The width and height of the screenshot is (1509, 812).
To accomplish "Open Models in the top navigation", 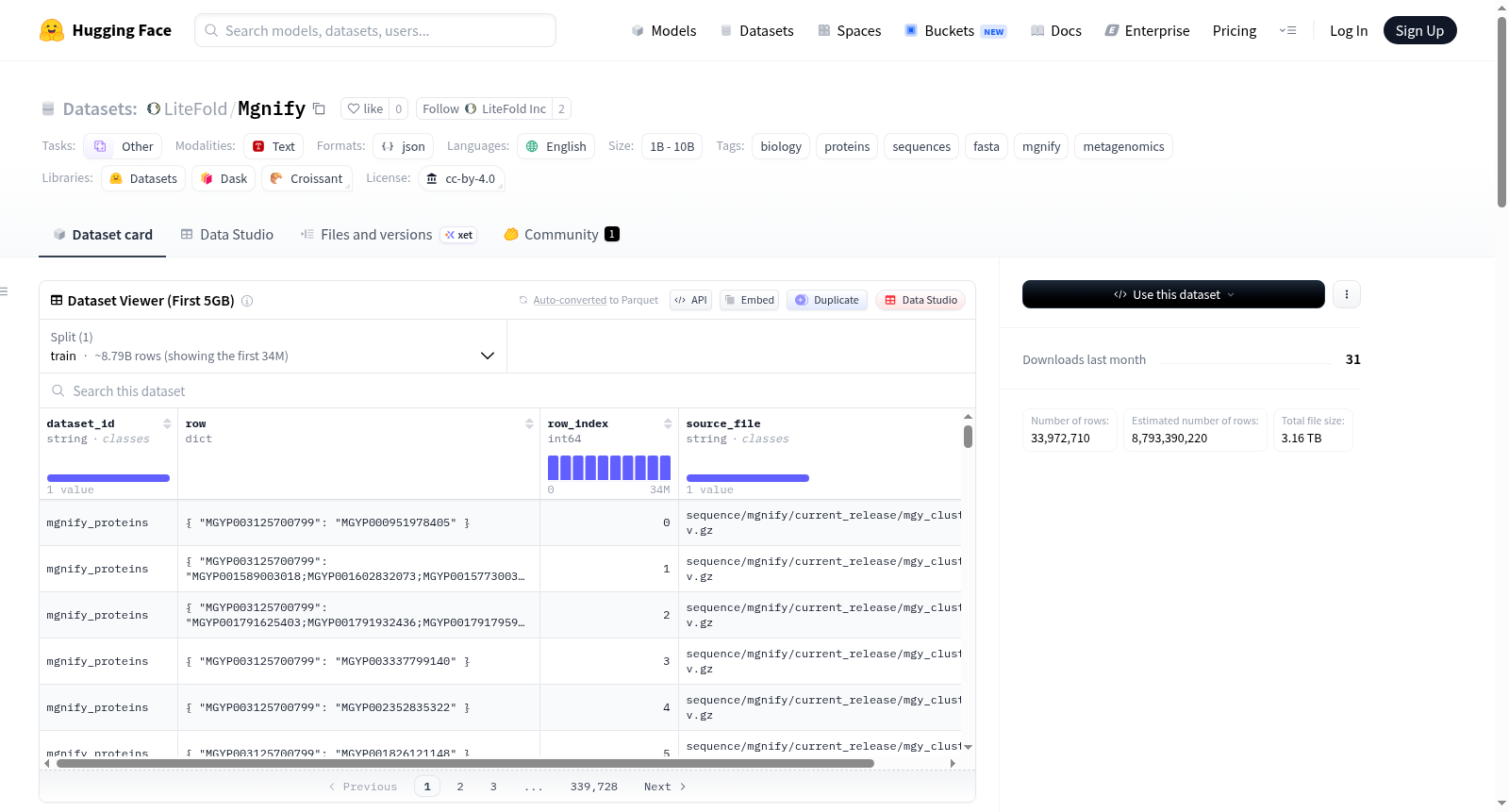I will 664,30.
